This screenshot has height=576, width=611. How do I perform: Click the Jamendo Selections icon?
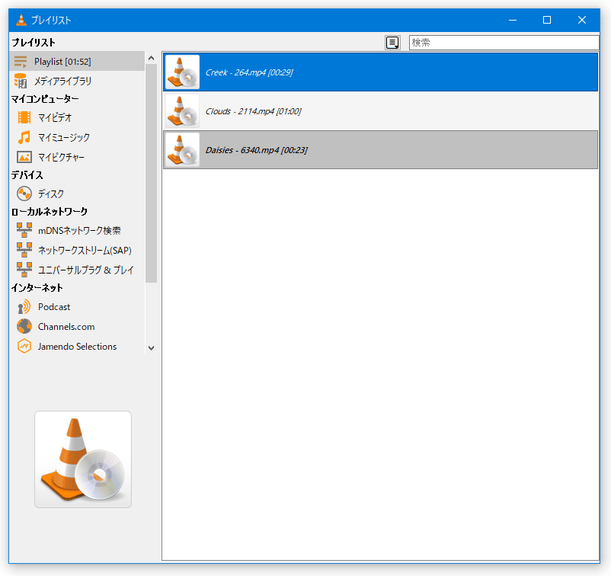[25, 346]
